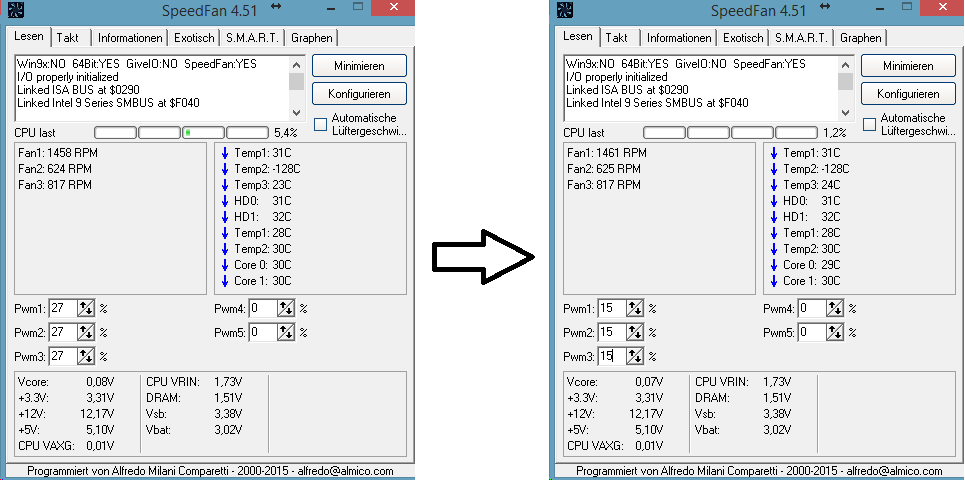Click Vcore value 0,08V

pos(101,382)
